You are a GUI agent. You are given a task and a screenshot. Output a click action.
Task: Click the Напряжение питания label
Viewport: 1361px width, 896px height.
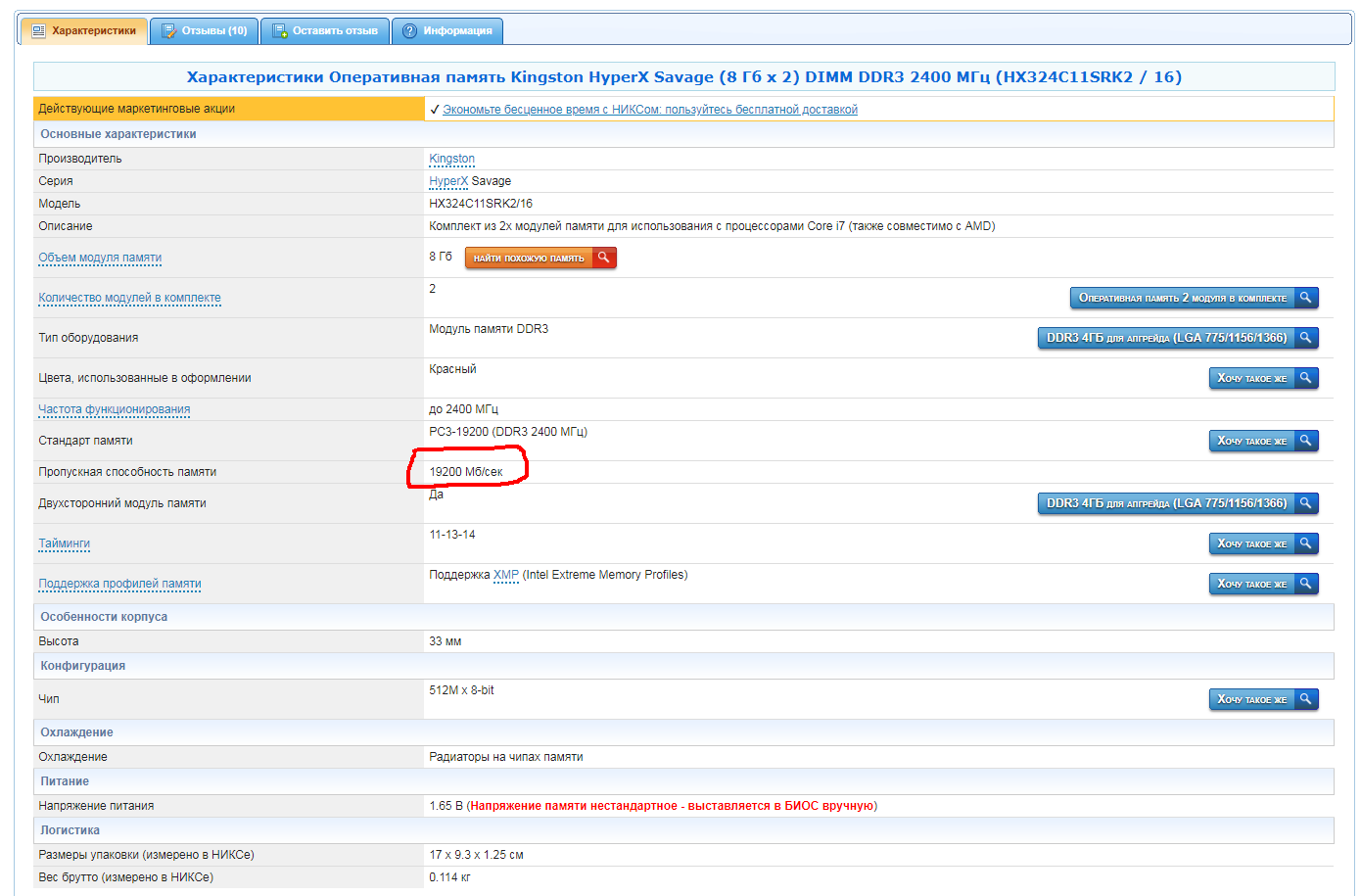click(x=96, y=806)
